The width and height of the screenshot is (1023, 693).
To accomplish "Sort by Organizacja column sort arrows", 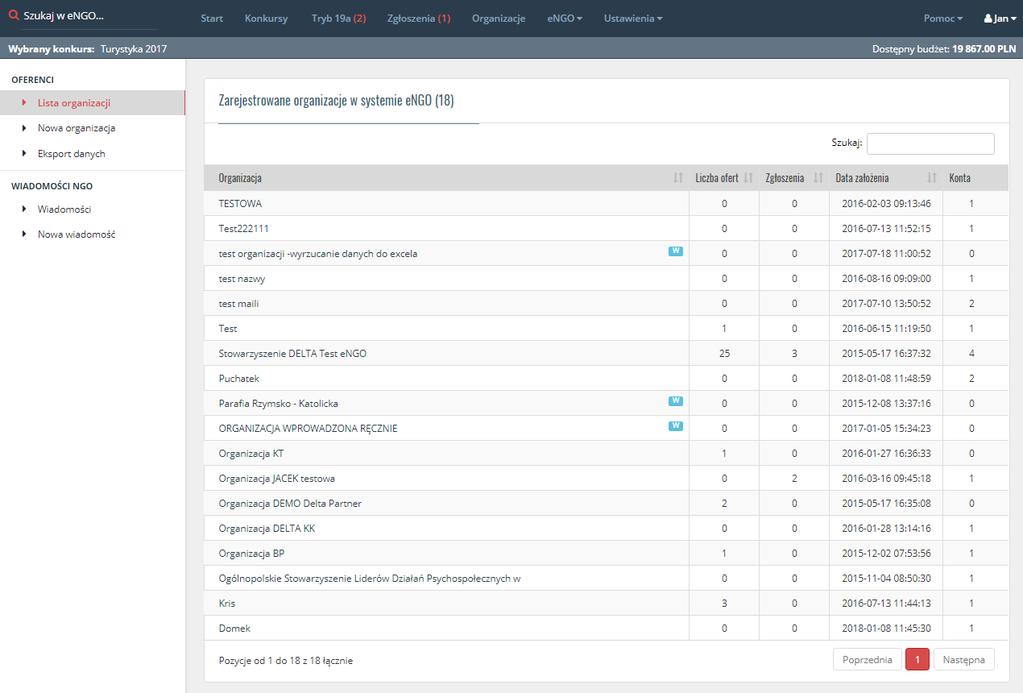I will pyautogui.click(x=678, y=177).
